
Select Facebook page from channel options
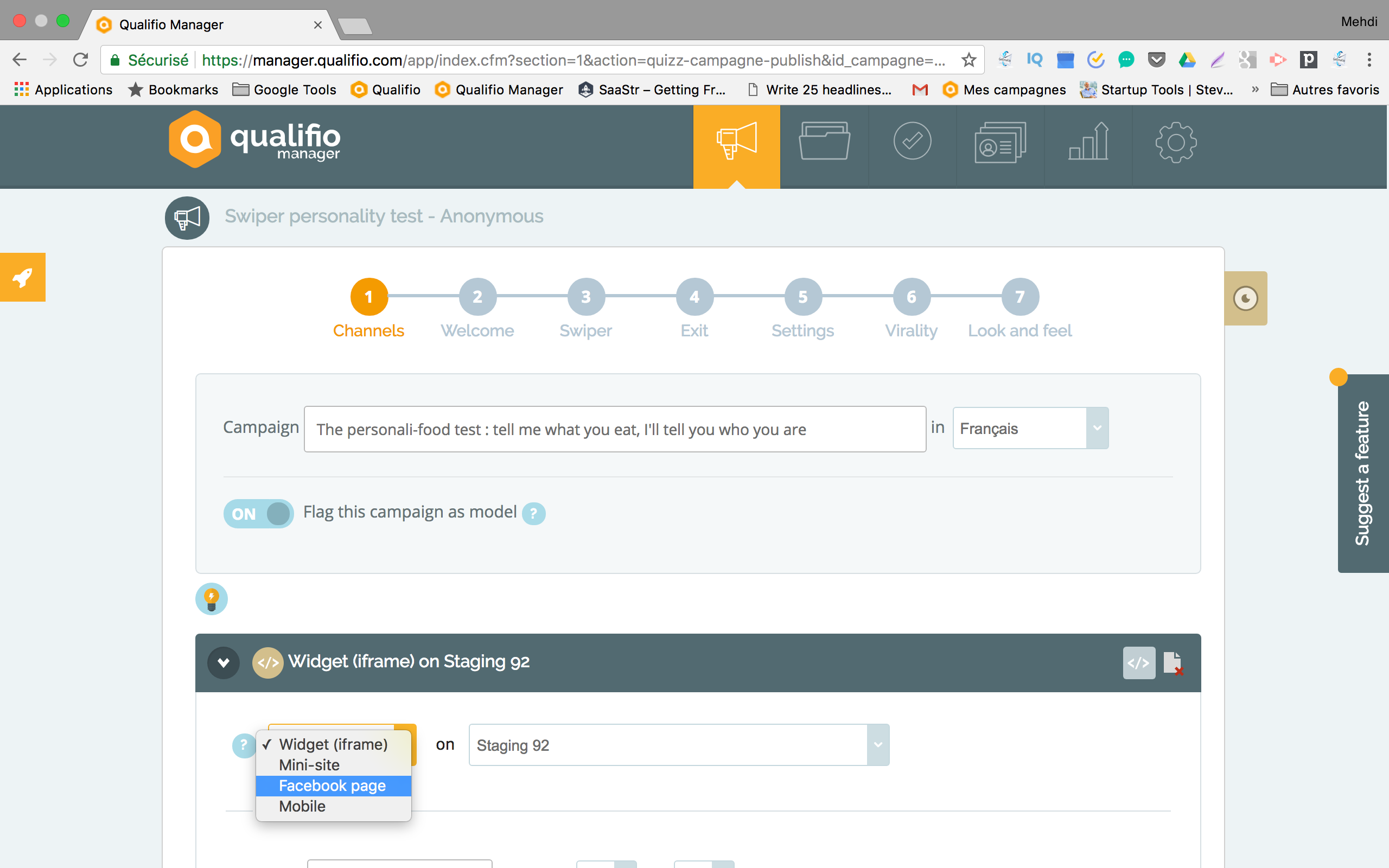(x=332, y=785)
